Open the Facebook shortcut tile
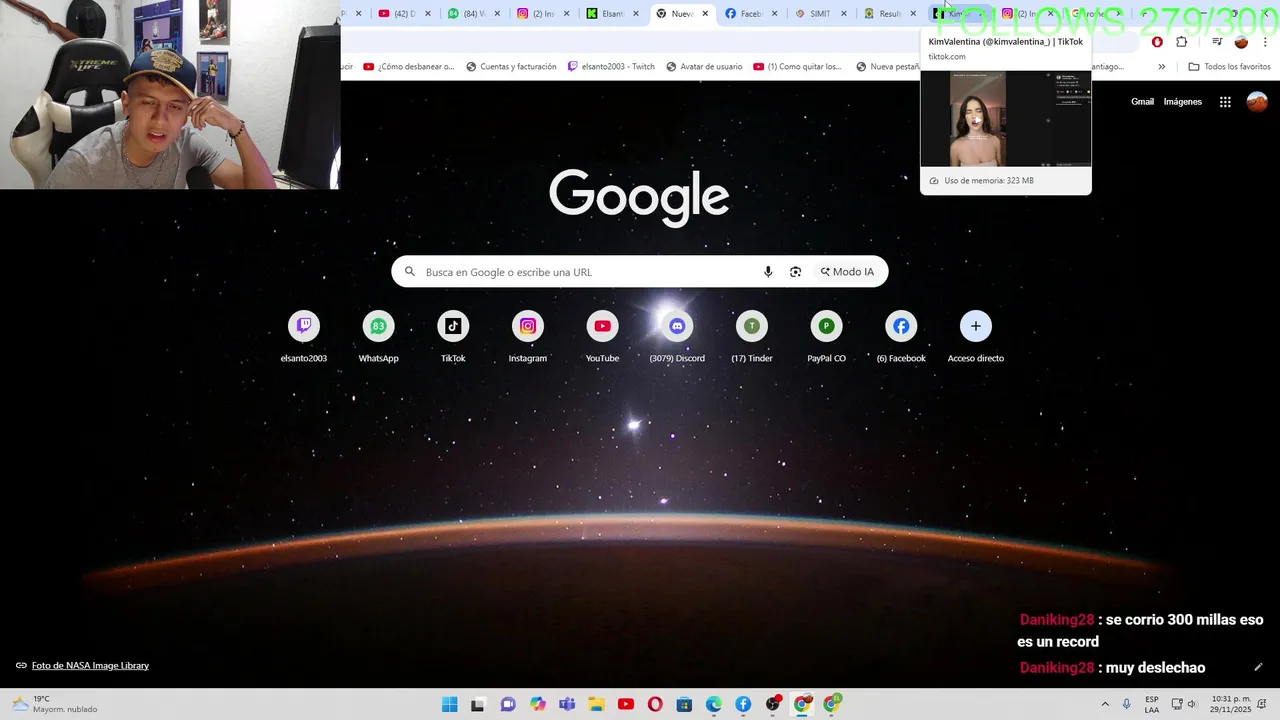1280x720 pixels. [901, 337]
